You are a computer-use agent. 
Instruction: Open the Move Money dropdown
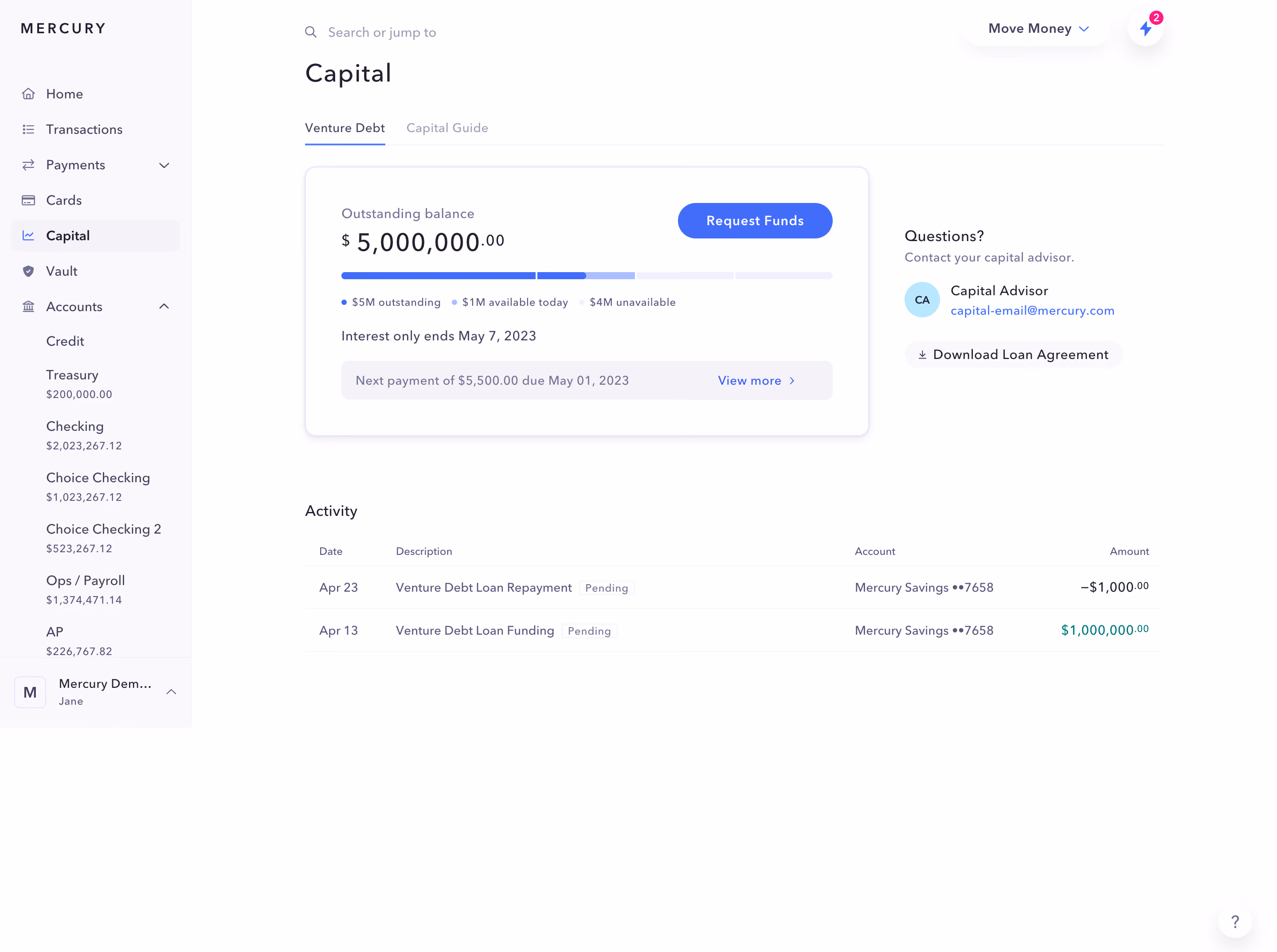[x=1038, y=29]
